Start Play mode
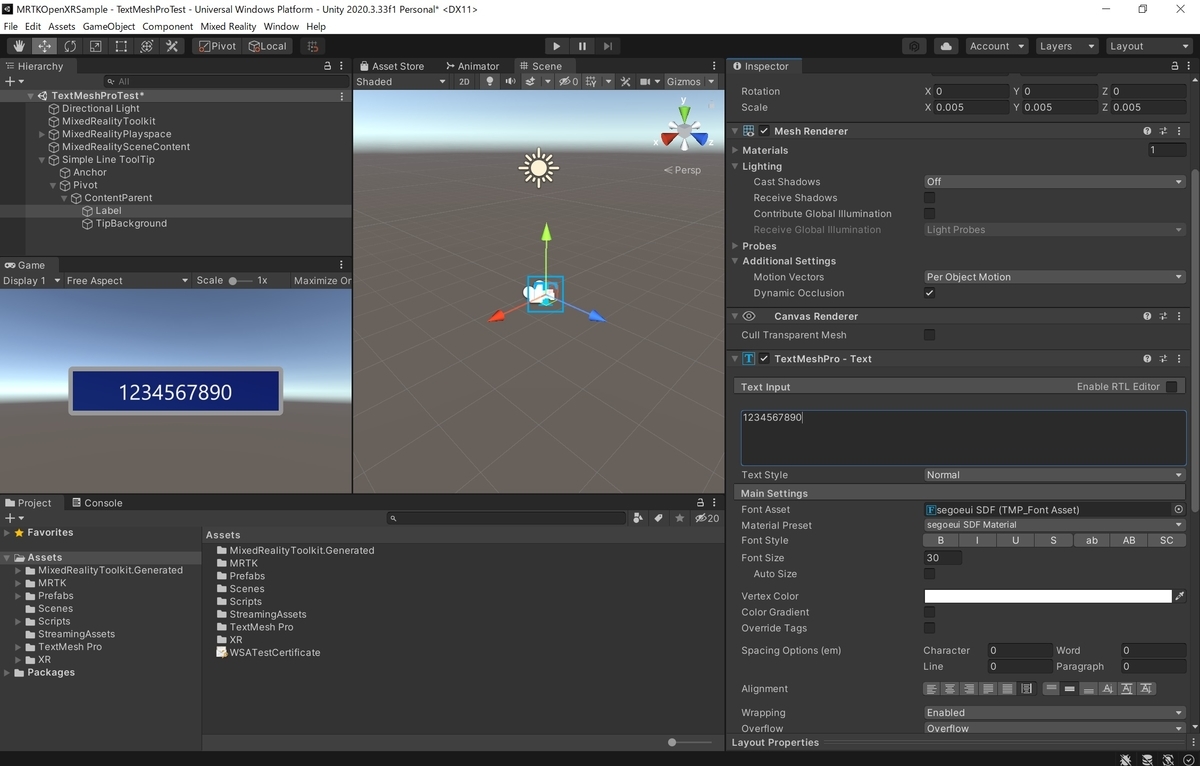 (x=557, y=46)
